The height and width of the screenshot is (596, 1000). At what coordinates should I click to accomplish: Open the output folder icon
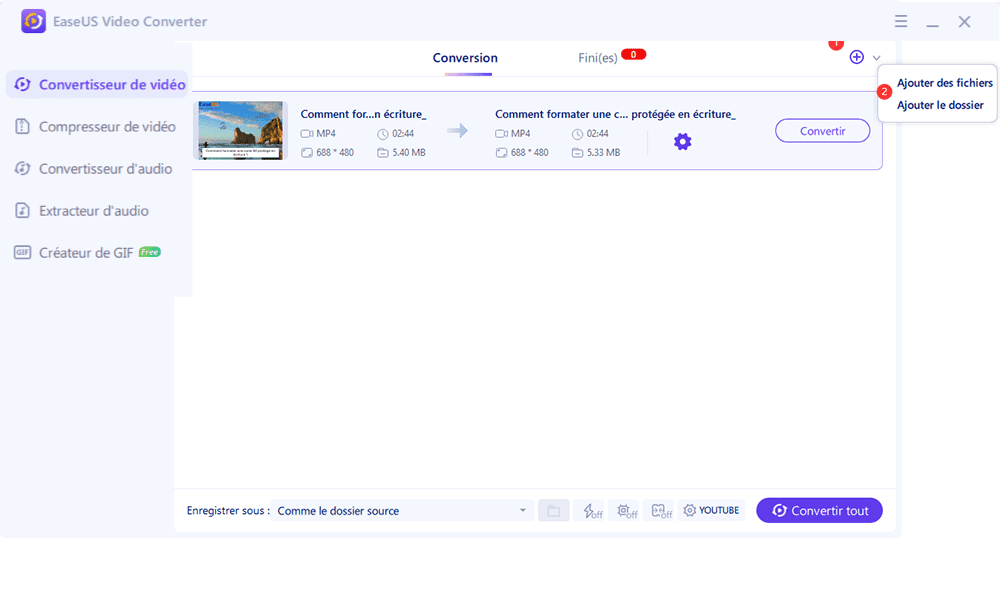tap(552, 511)
